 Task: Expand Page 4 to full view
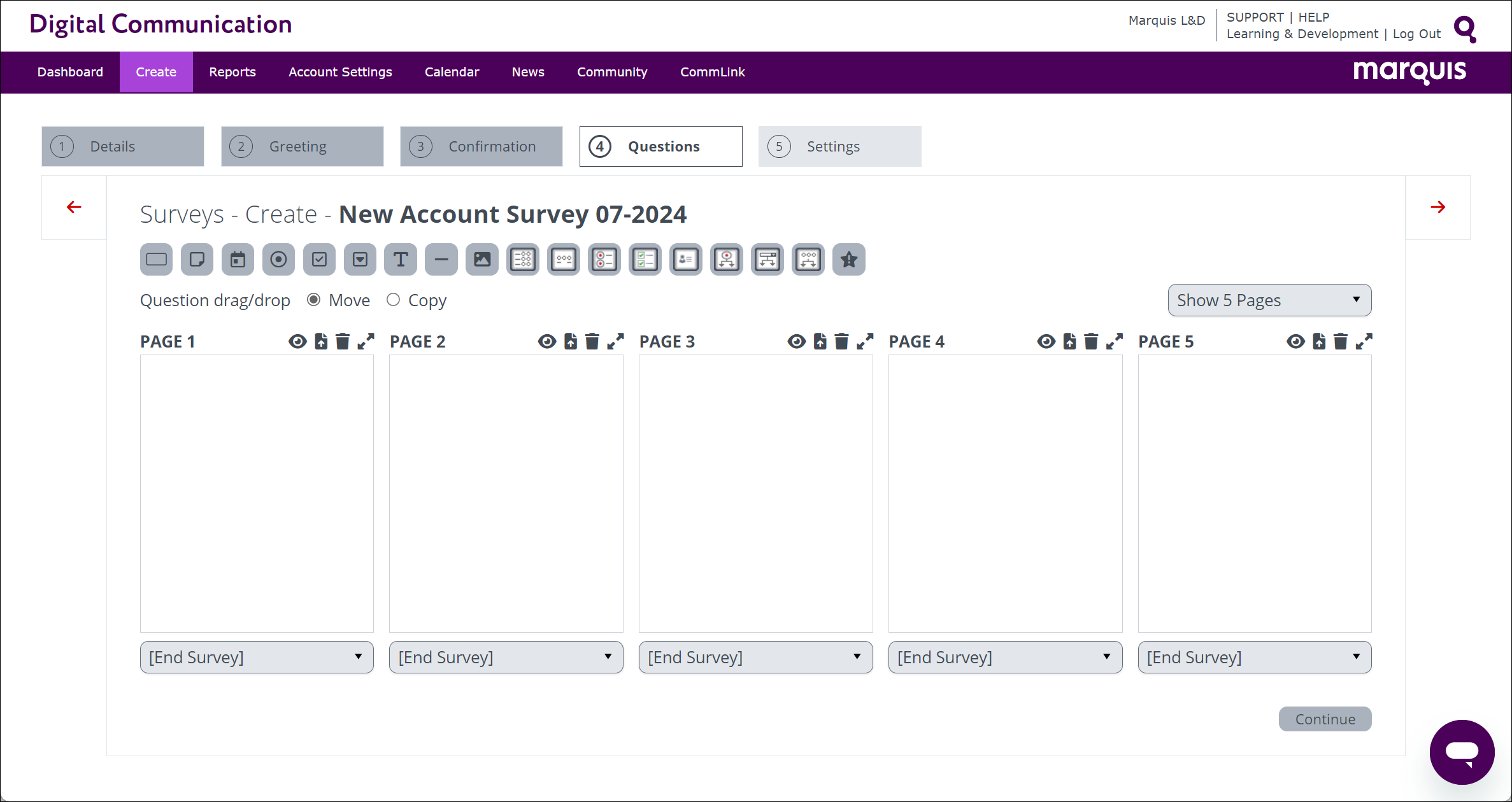tap(1114, 342)
